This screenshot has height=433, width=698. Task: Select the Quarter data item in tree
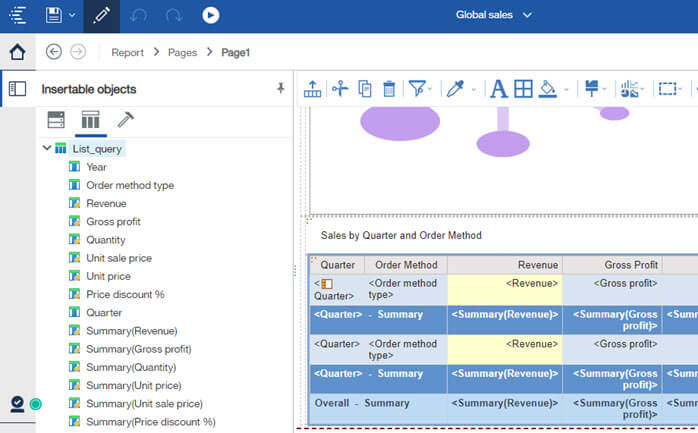coord(104,313)
